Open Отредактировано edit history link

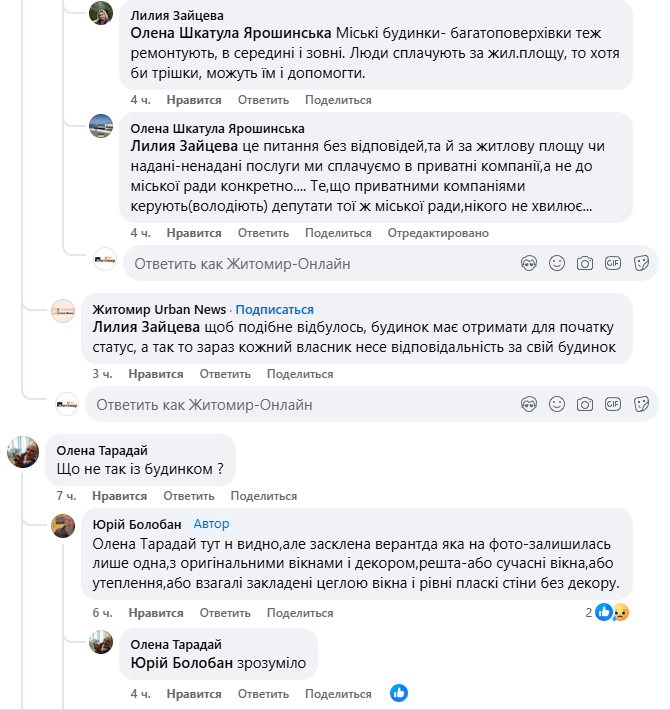(438, 233)
